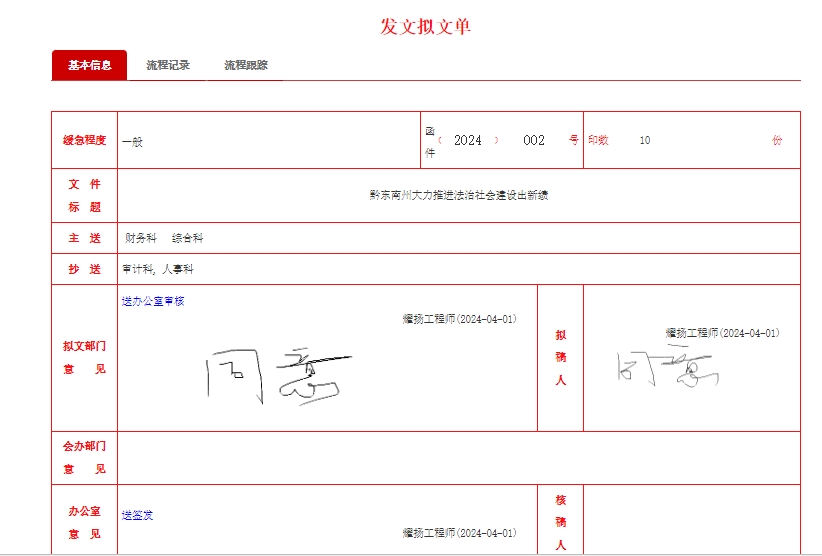Click the 办公室意见 label
This screenshot has height=556, width=822.
84,522
